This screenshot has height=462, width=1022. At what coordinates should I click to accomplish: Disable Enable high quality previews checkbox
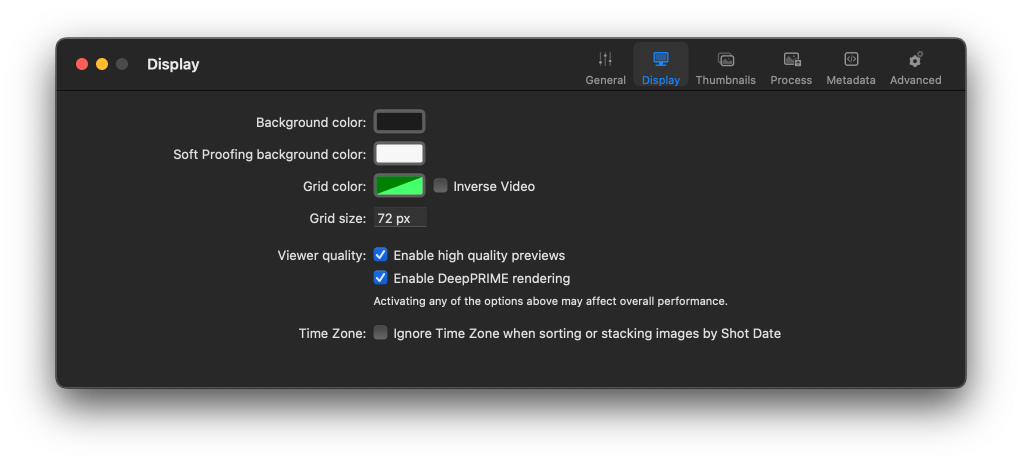point(381,255)
